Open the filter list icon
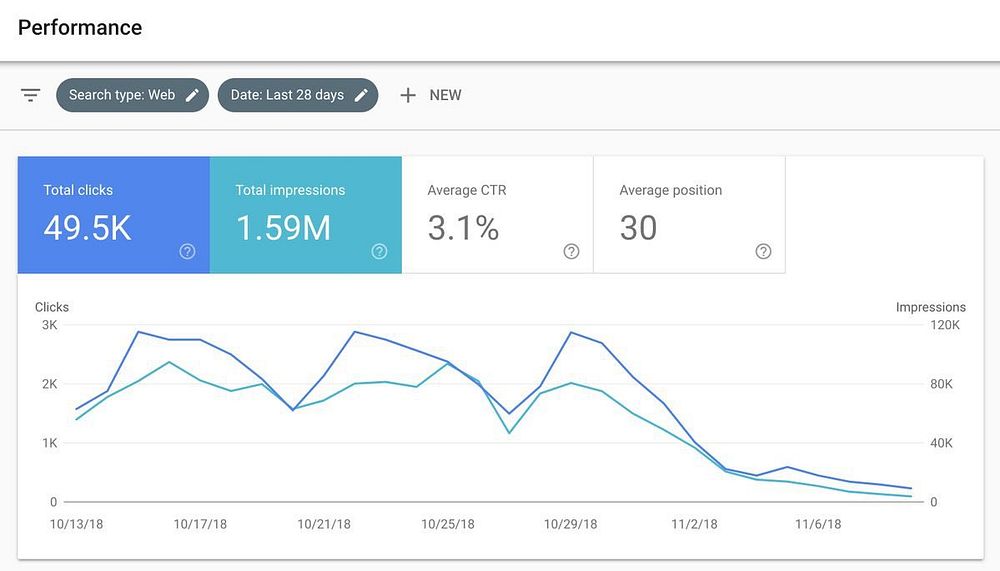Screen dimensions: 1000x571 coord(30,95)
